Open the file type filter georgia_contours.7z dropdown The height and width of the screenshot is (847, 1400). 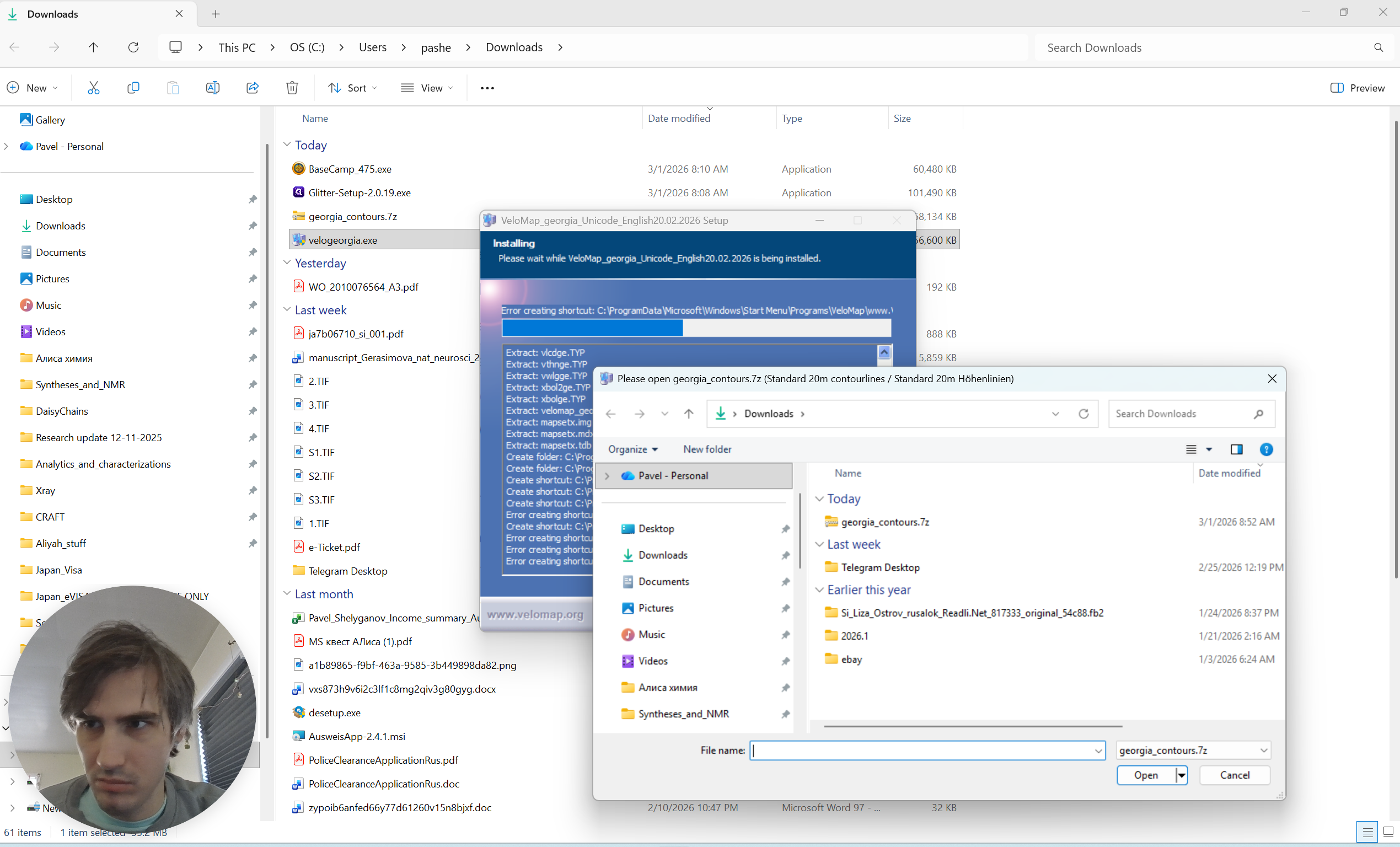(1193, 750)
